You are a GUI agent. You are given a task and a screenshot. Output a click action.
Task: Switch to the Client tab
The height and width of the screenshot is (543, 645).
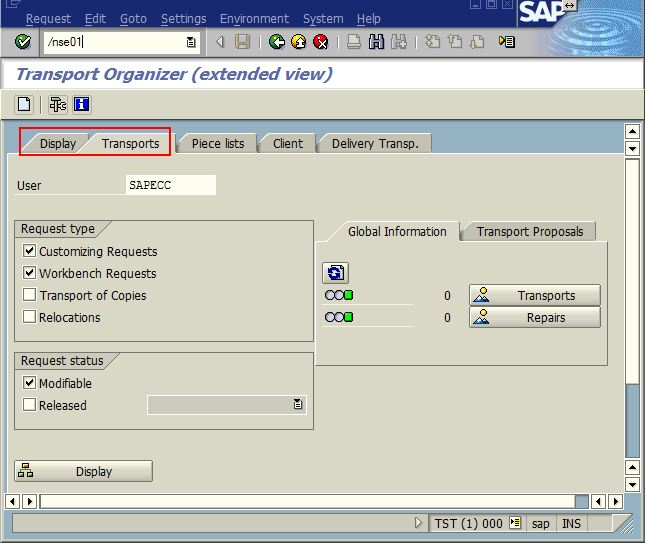pyautogui.click(x=288, y=144)
